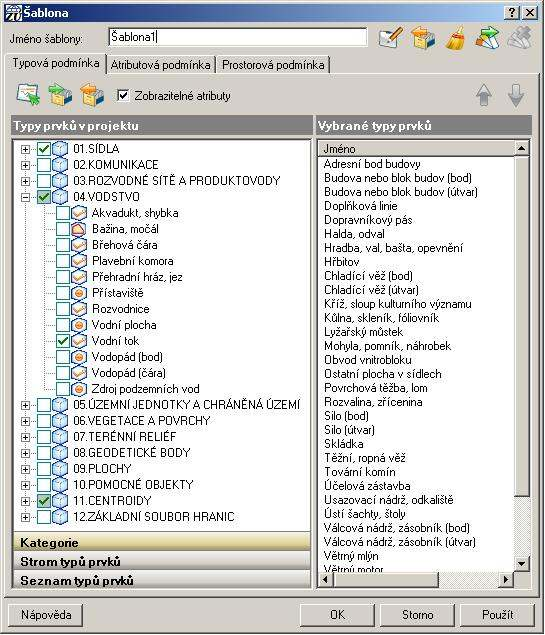Click the cube icon next to 02.KOMUNIKACE
The image size is (545, 635).
[x=60, y=165]
